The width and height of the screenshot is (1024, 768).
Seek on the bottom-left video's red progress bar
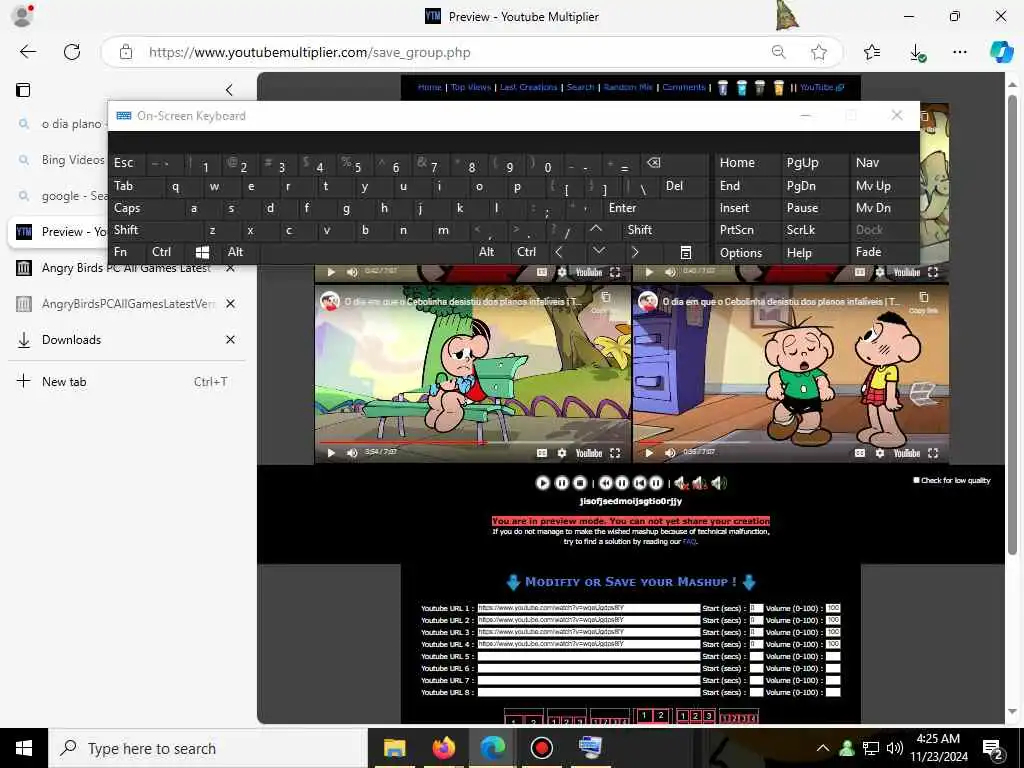pyautogui.click(x=473, y=442)
